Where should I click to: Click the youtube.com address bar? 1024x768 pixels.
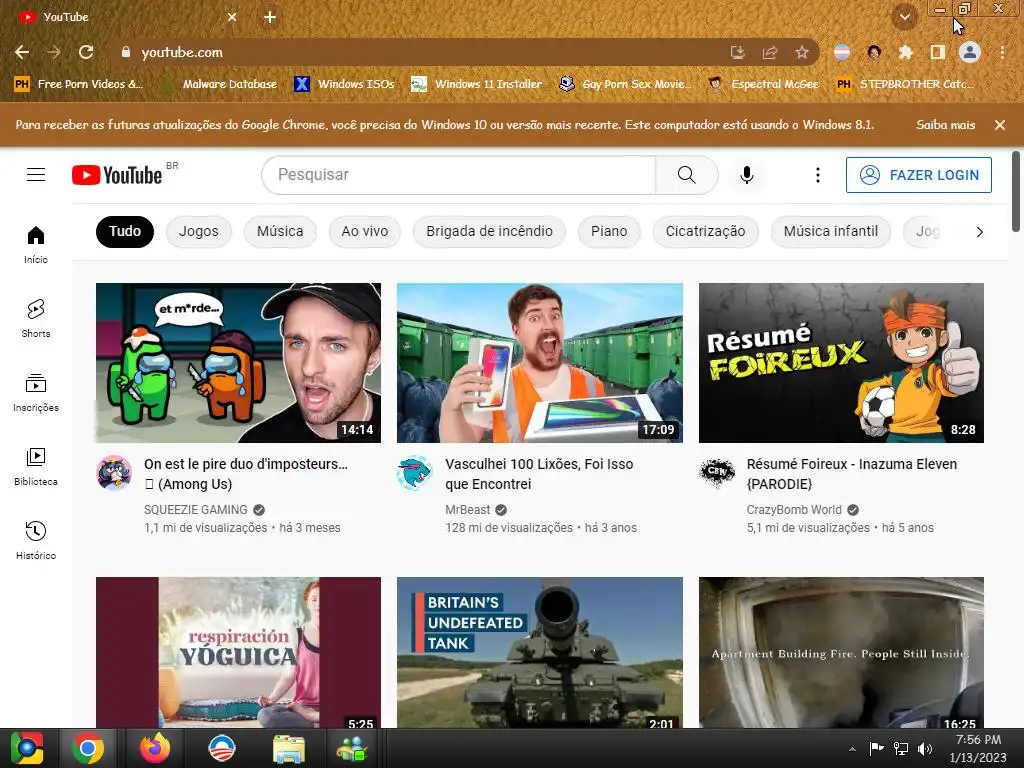coord(418,52)
